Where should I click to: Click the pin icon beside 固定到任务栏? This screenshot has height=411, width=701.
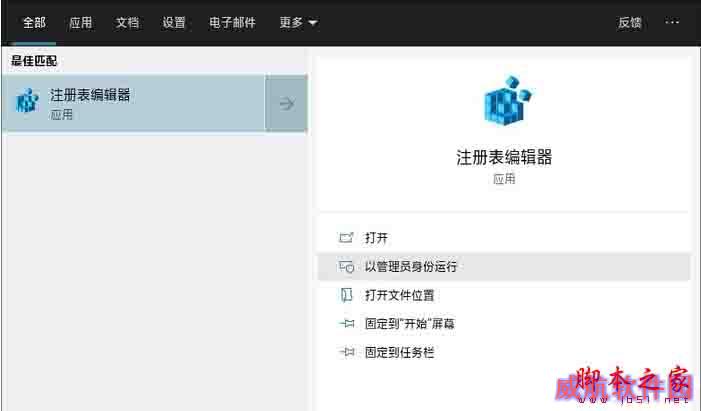(346, 352)
